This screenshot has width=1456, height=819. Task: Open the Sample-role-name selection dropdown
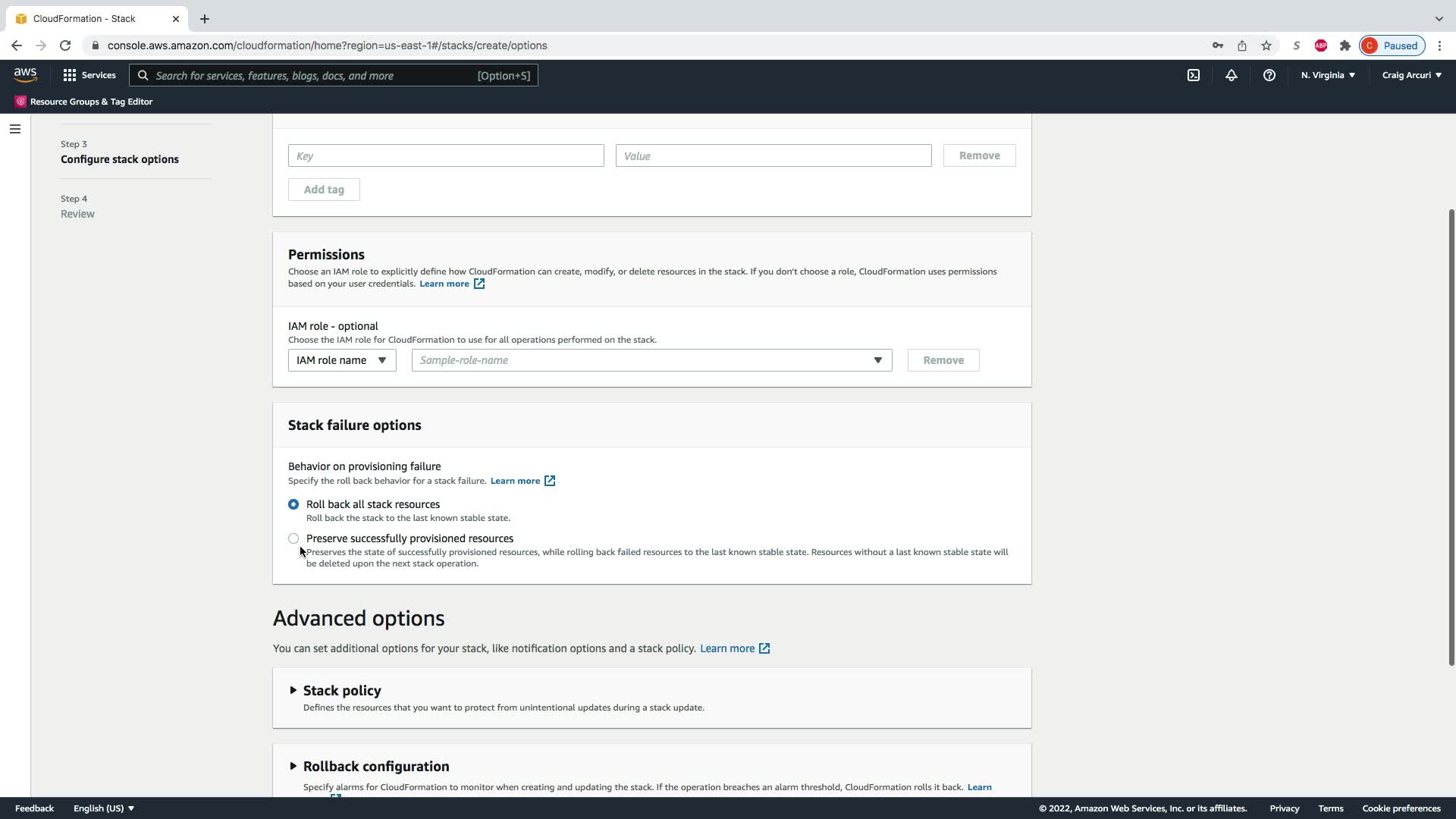point(651,360)
